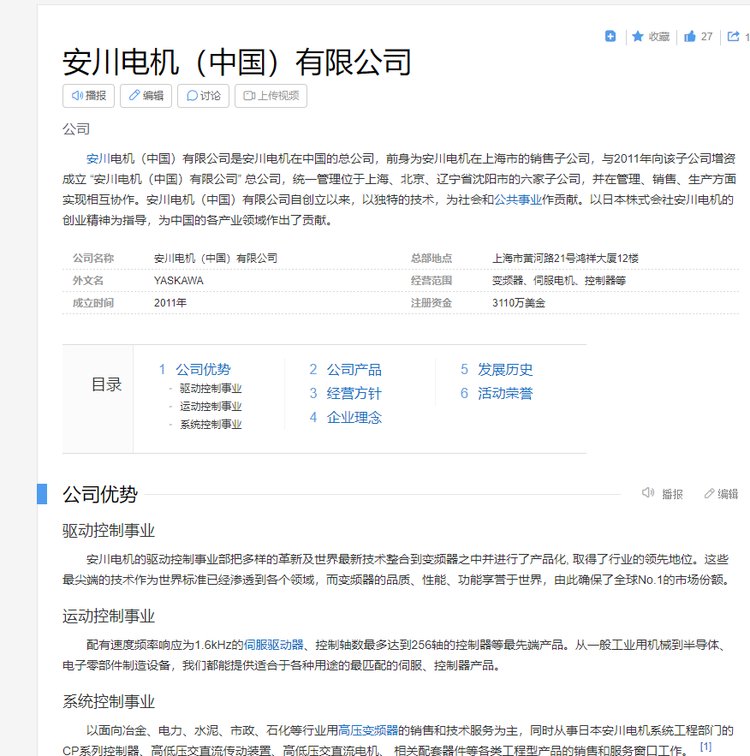Jump to 公司优势 in the table of contents
Screen dimensions: 750x756
(202, 369)
